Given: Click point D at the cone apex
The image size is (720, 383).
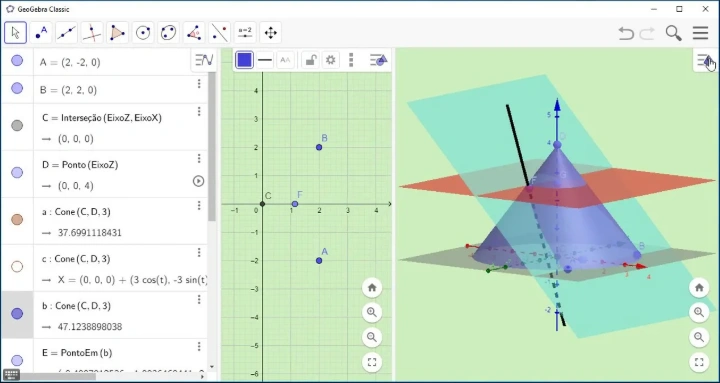Looking at the screenshot, I should click(x=557, y=145).
